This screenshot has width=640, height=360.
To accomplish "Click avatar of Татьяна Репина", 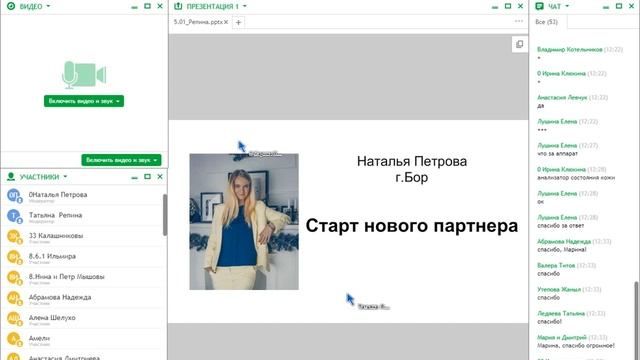I will tap(14, 216).
